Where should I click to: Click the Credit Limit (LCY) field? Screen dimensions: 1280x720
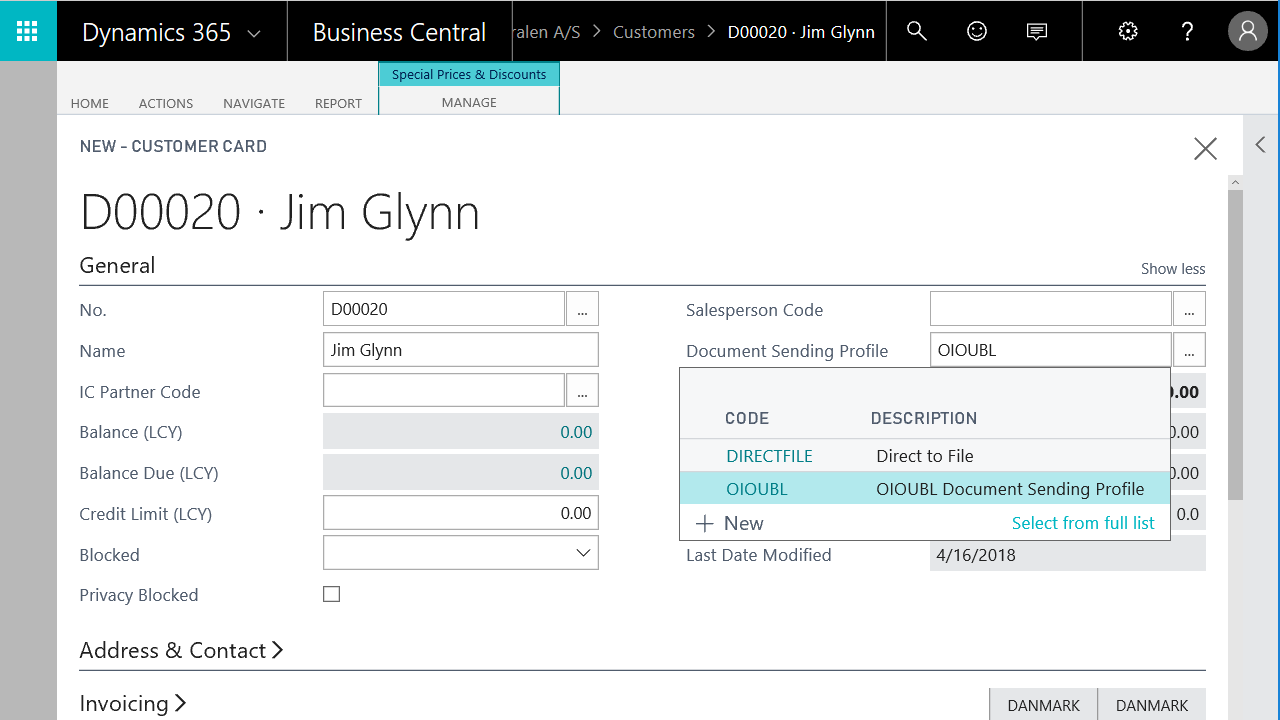coord(461,513)
